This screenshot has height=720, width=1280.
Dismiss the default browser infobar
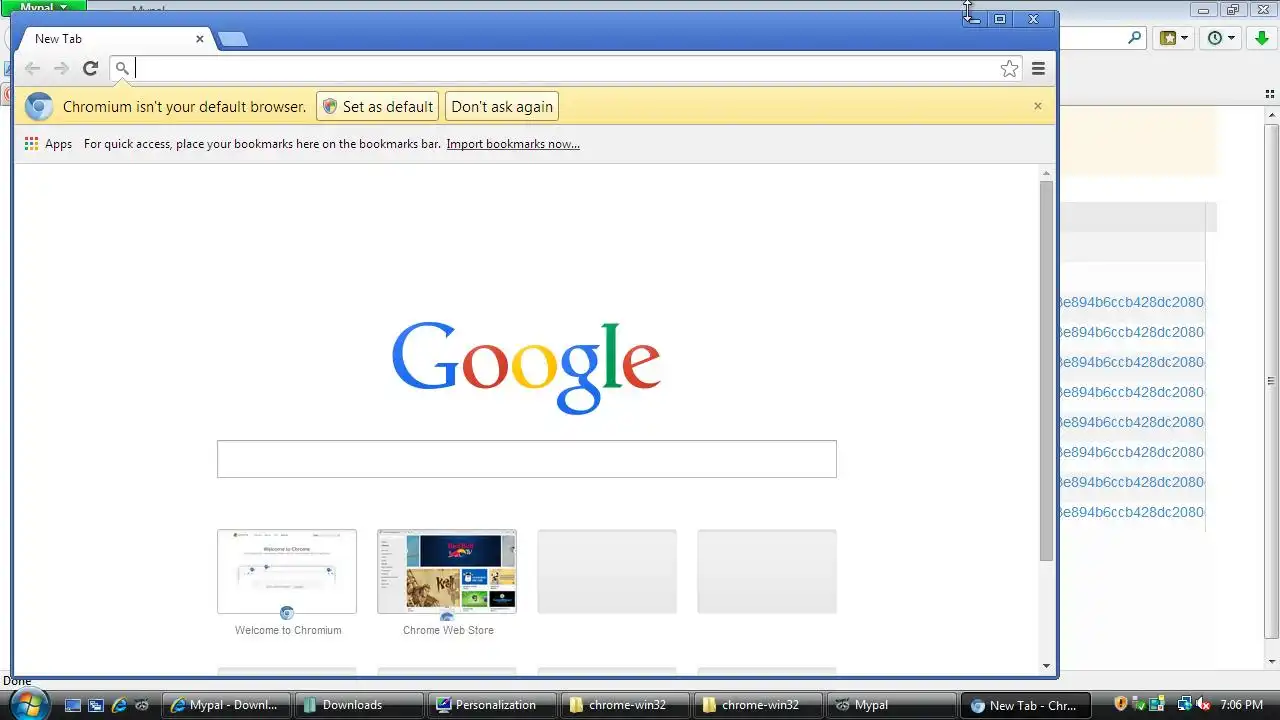click(x=1037, y=106)
